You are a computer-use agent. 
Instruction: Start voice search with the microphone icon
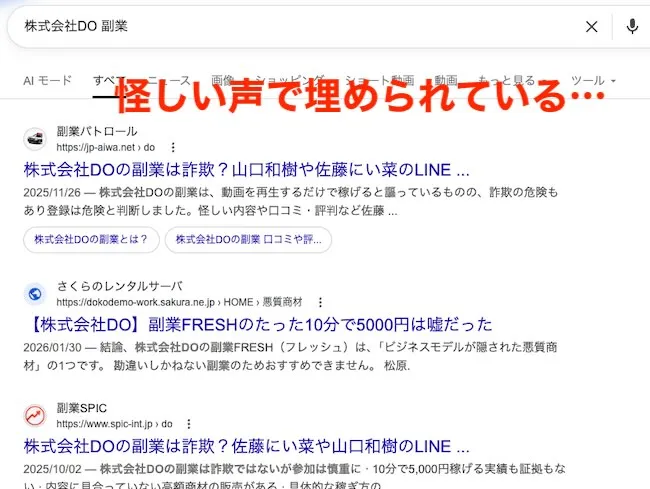pos(632,27)
